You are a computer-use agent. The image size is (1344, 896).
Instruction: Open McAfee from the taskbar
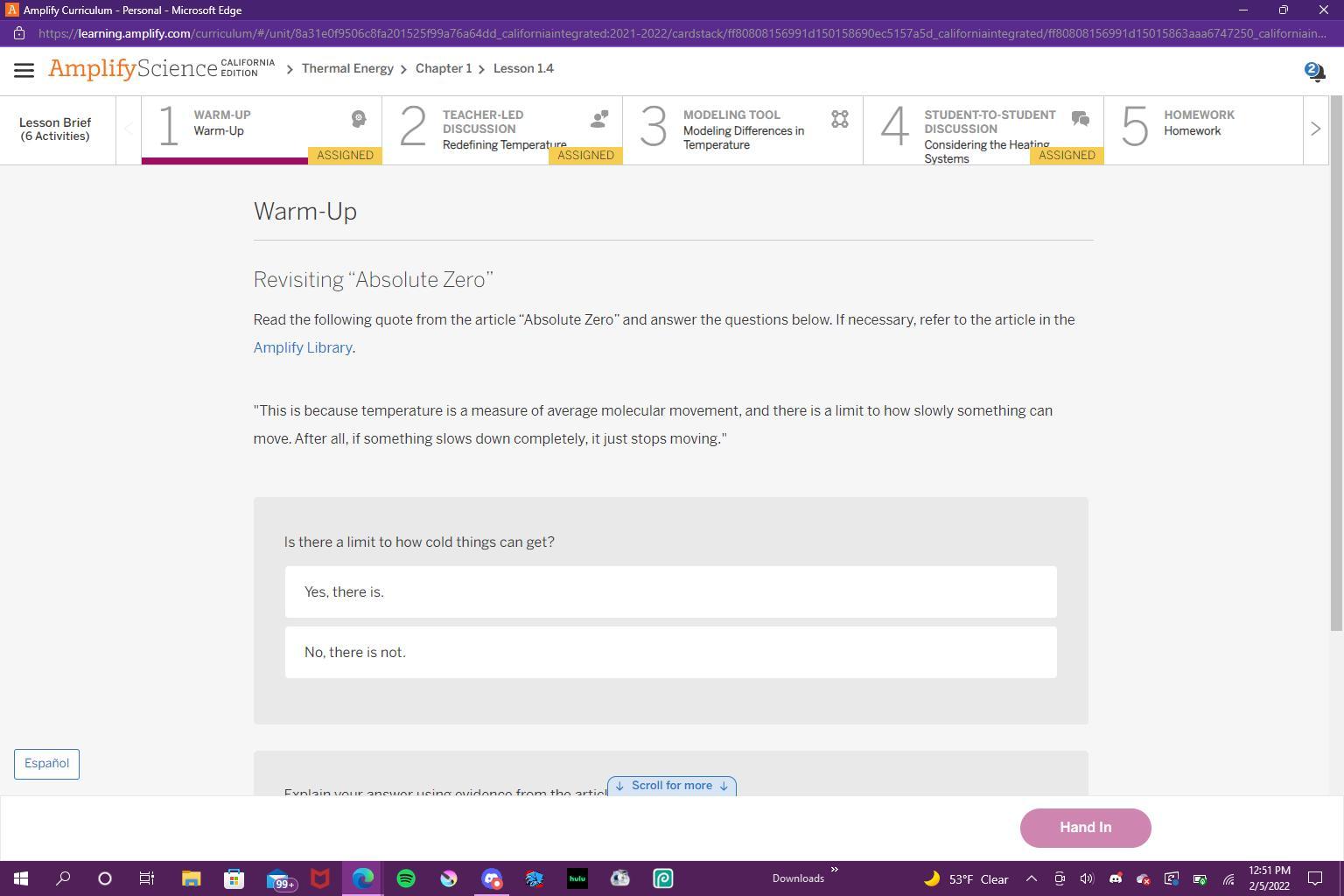[x=320, y=878]
